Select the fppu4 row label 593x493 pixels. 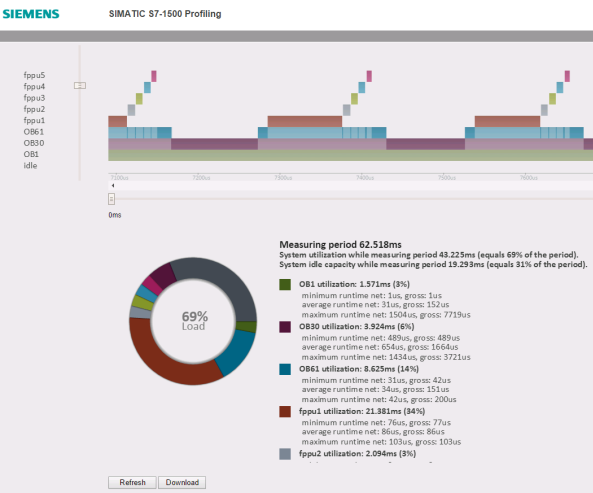coord(34,86)
